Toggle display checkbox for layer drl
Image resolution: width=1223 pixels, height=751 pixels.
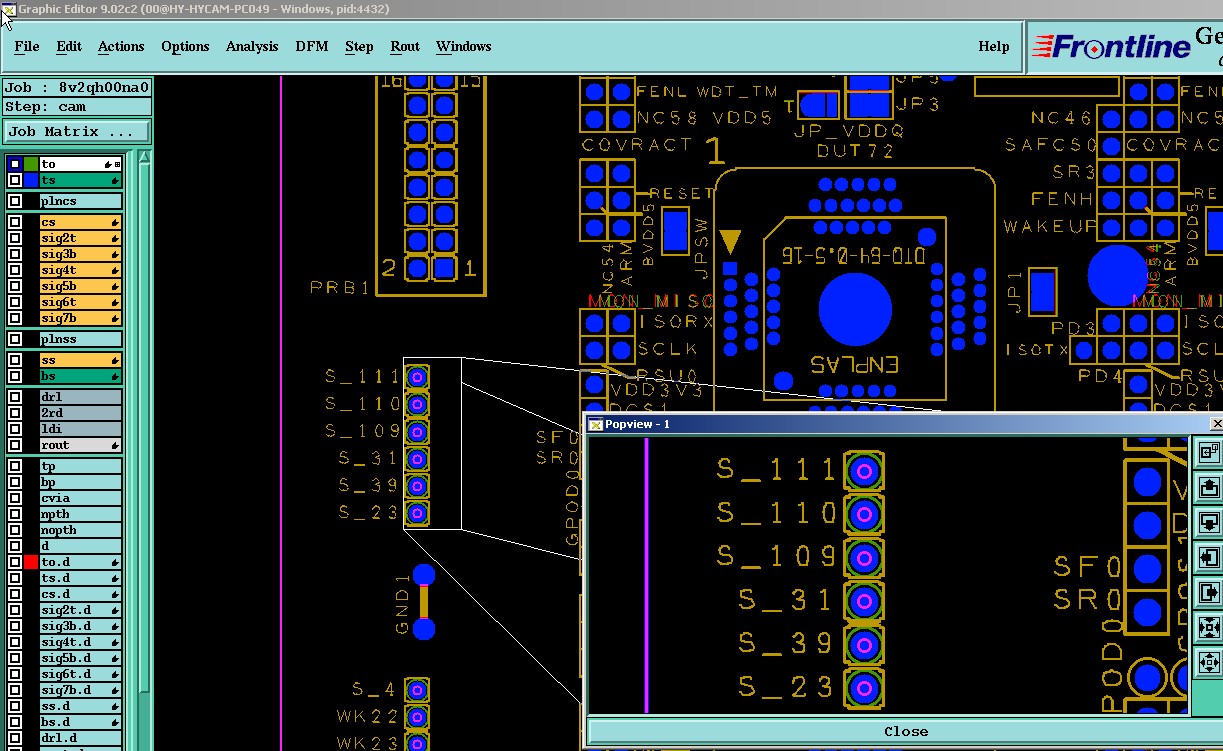(14, 397)
